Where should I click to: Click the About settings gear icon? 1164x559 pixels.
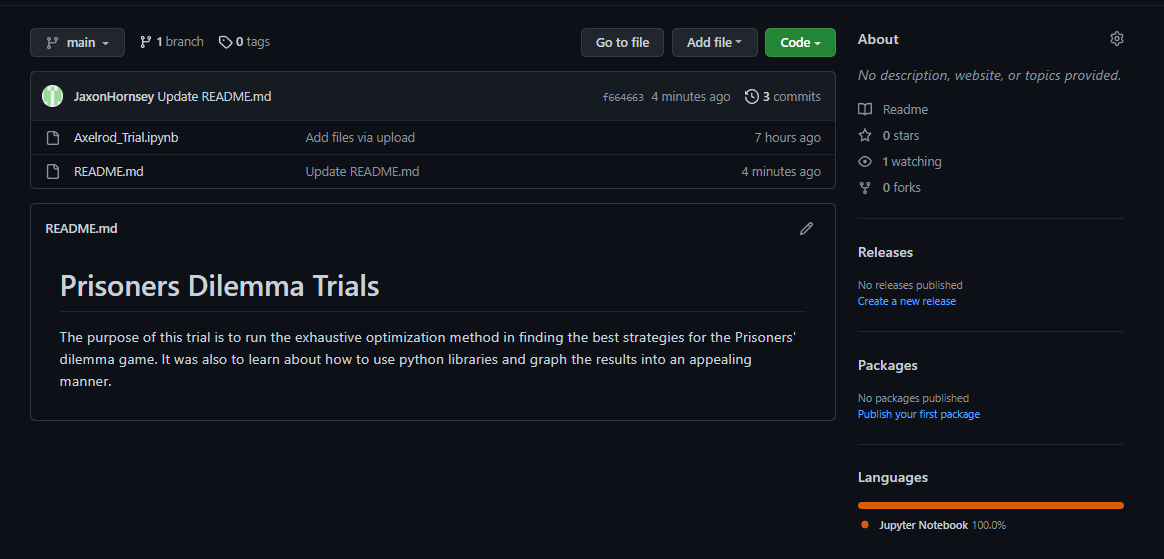click(x=1117, y=39)
